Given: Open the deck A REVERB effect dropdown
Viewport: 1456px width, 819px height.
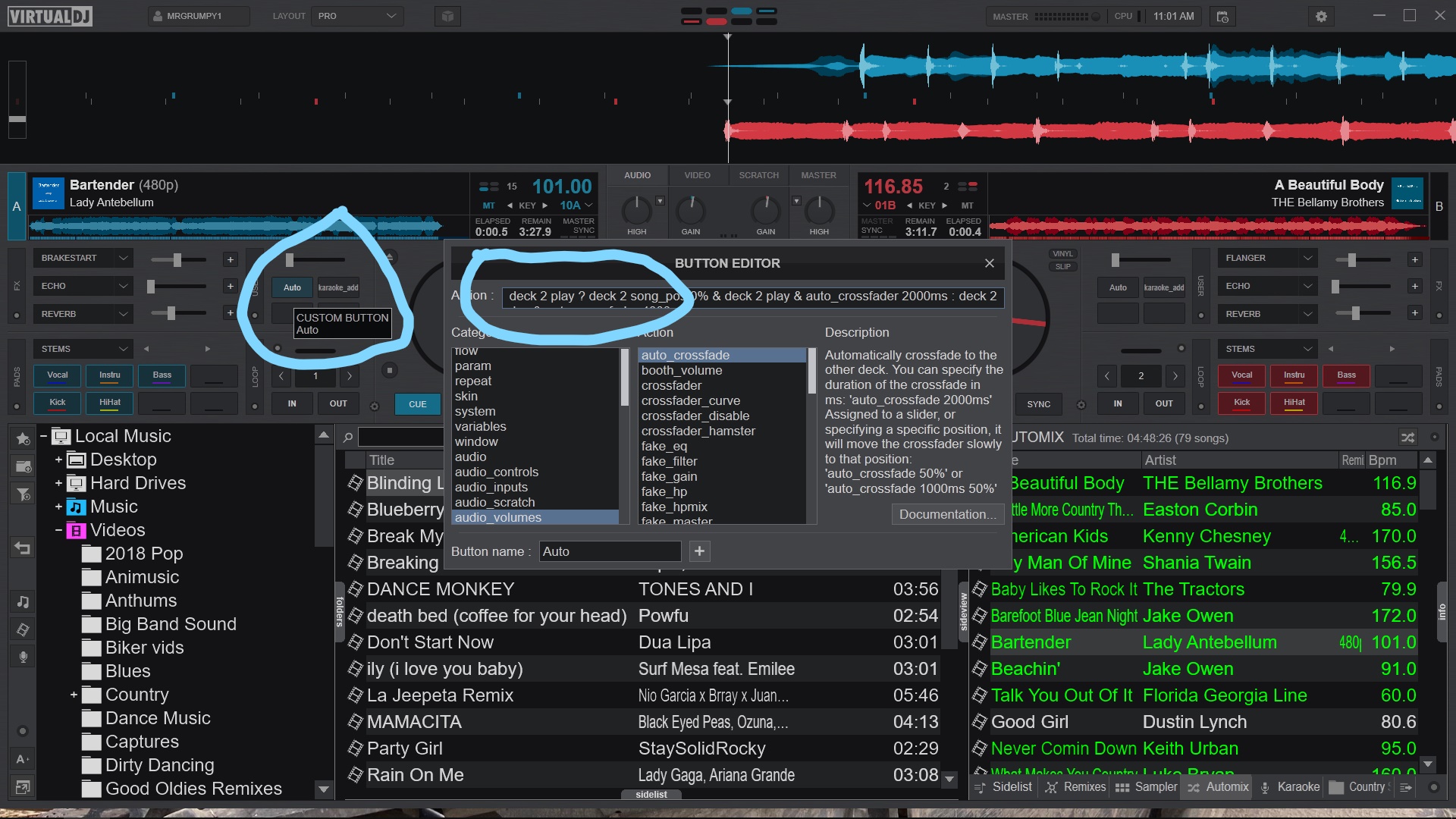Looking at the screenshot, I should pyautogui.click(x=83, y=314).
